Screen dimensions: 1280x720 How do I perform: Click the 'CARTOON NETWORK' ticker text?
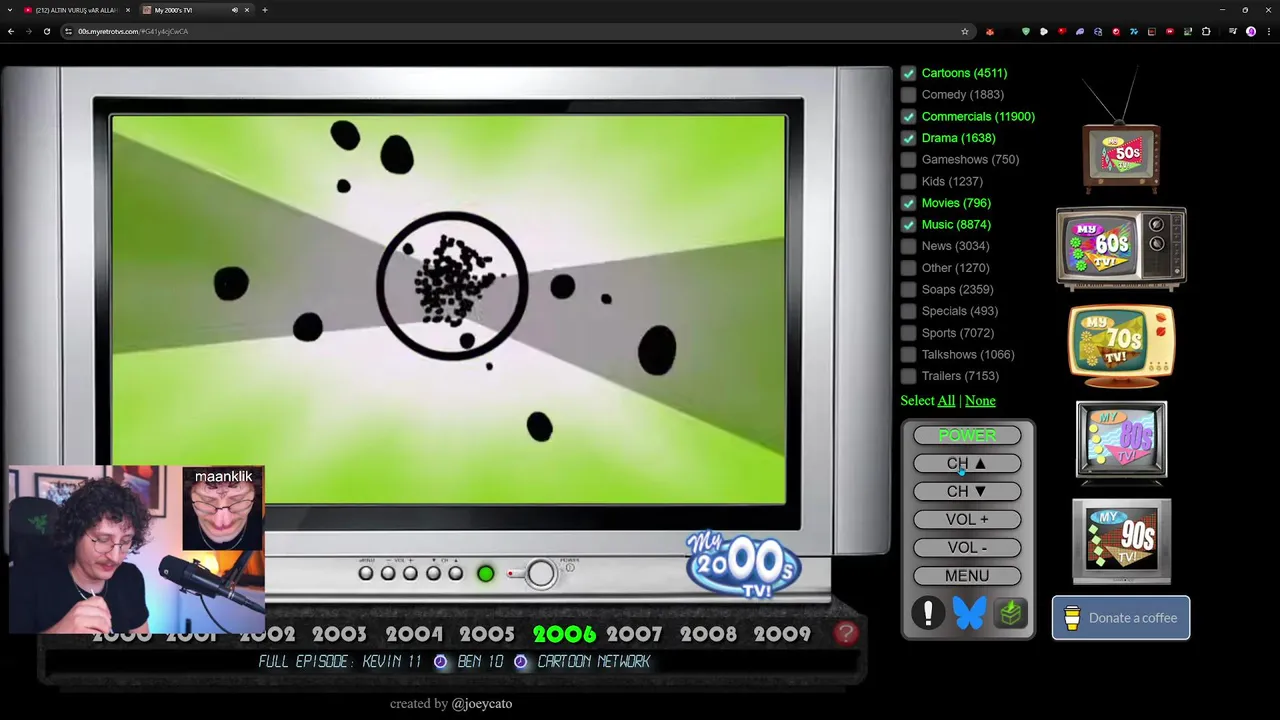coord(594,661)
